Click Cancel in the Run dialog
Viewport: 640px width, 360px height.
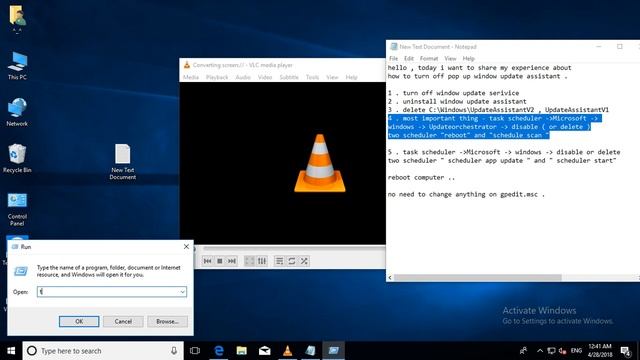tap(123, 322)
